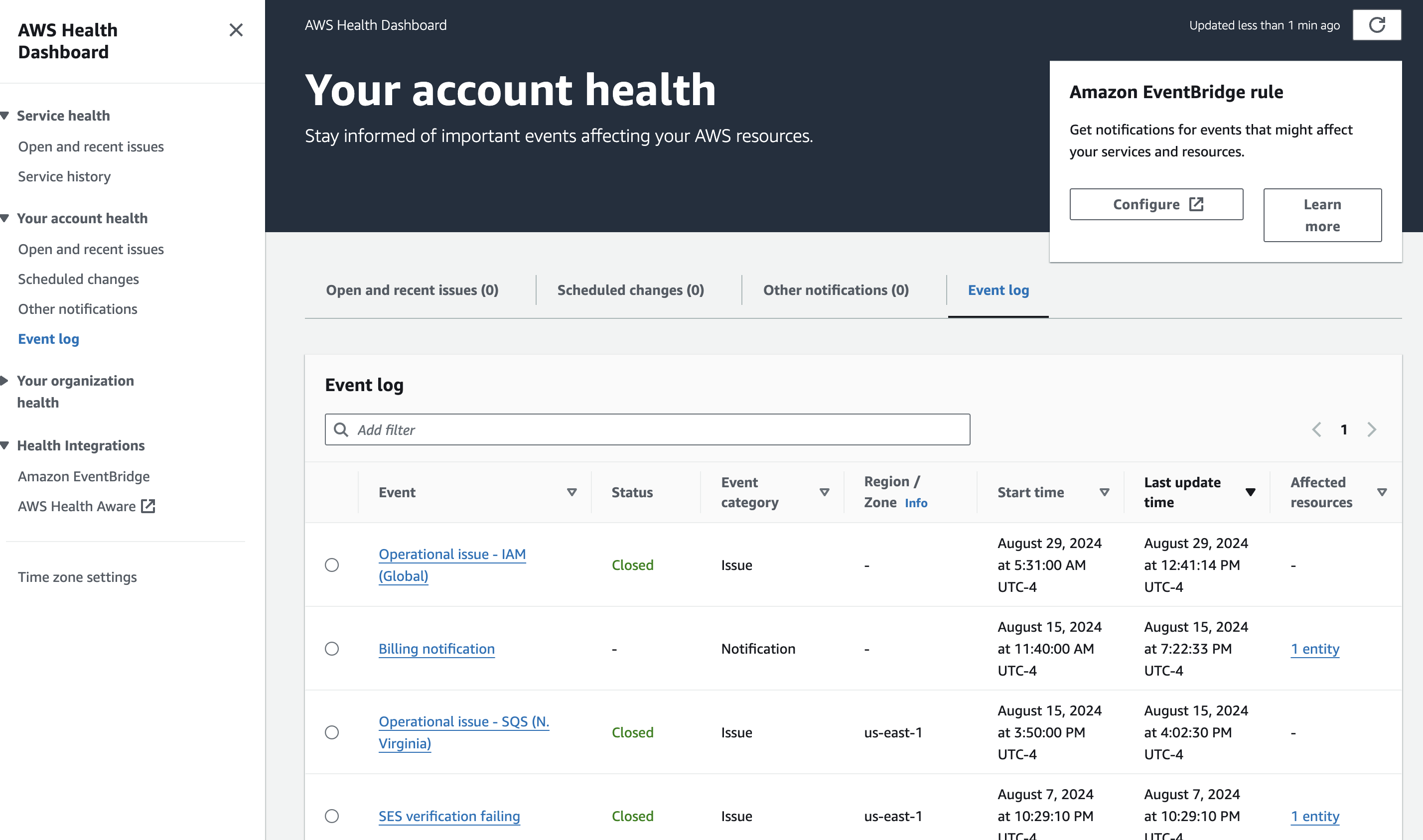Expand Your organization health section
The image size is (1423, 840).
coord(5,381)
